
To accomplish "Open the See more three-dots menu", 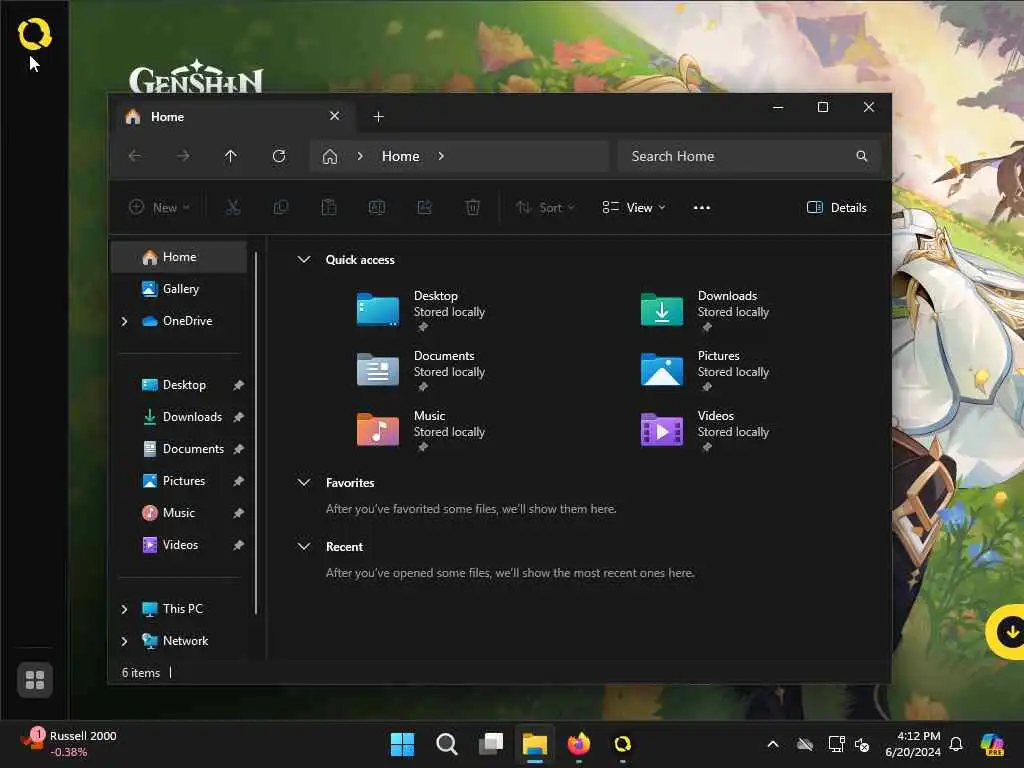I will pos(701,208).
